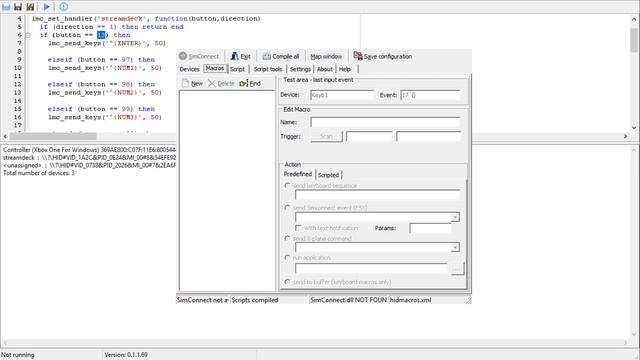The width and height of the screenshot is (640, 360).
Task: Click the SimConnect toolbar button
Action: click(199, 56)
